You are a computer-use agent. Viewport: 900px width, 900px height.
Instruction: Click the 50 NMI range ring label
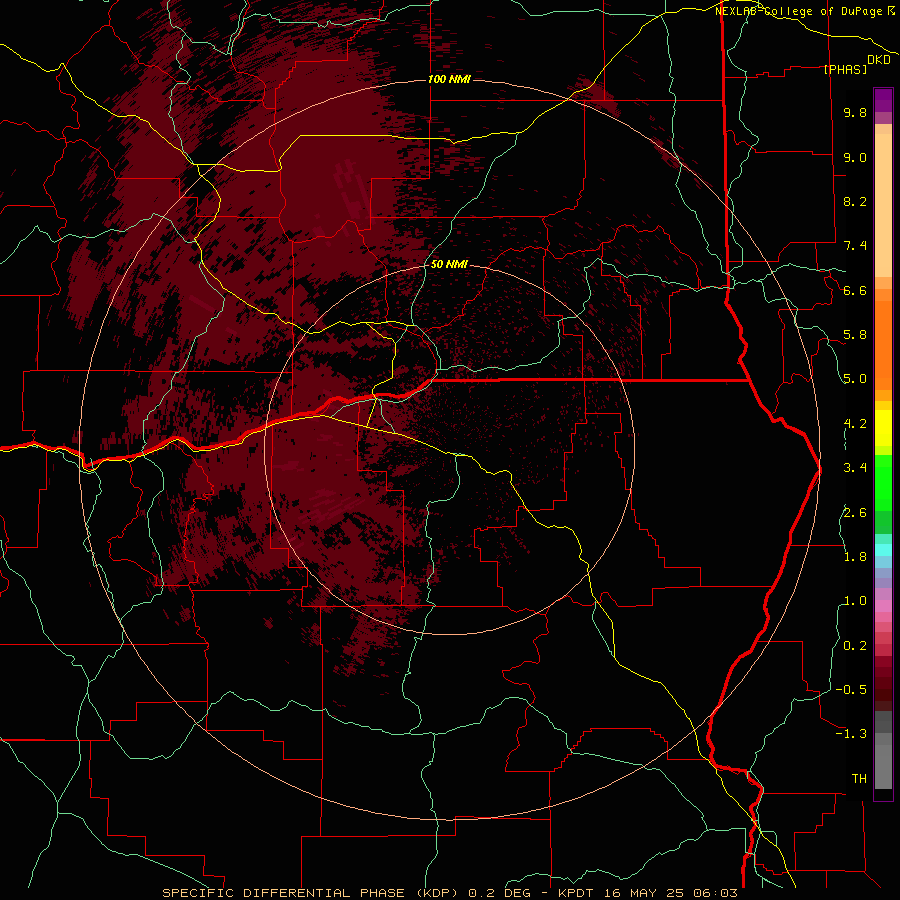pyautogui.click(x=449, y=264)
